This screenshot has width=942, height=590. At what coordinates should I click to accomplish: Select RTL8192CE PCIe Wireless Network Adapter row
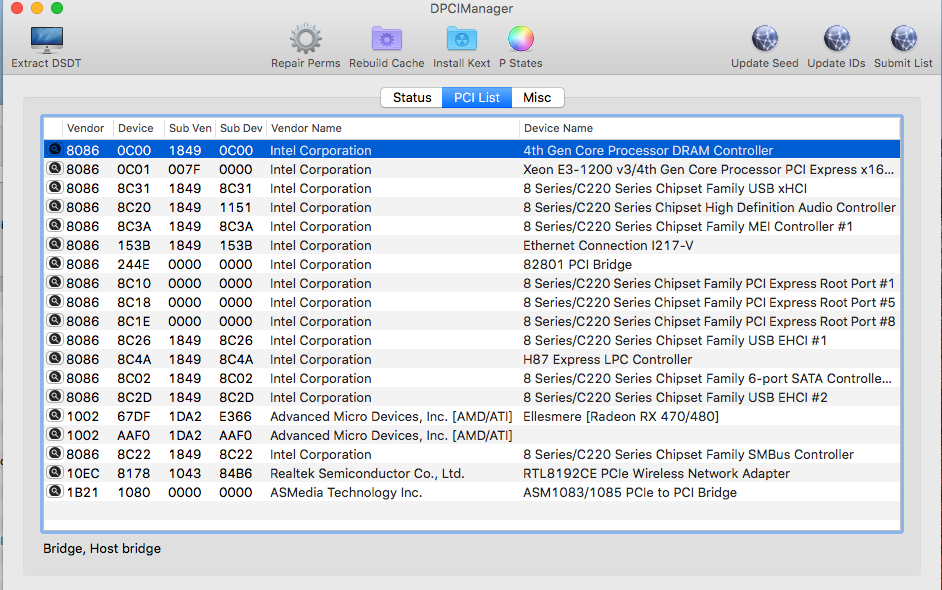(x=472, y=473)
